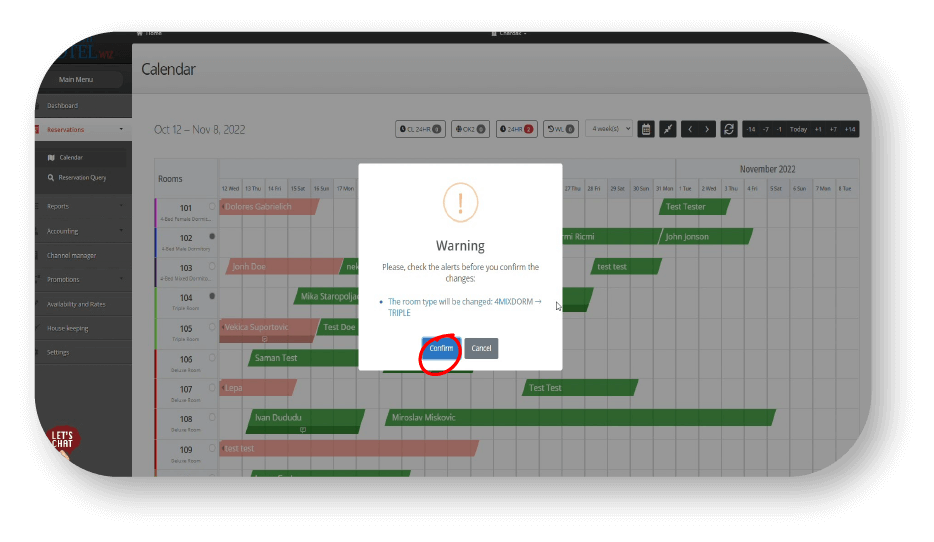The width and height of the screenshot is (934, 542).
Task: Click the blue Confirm button
Action: pyautogui.click(x=441, y=348)
